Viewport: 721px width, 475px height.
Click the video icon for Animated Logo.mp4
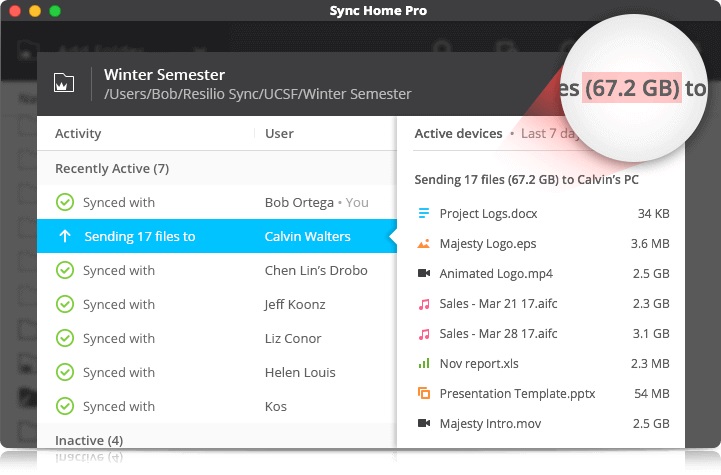423,273
